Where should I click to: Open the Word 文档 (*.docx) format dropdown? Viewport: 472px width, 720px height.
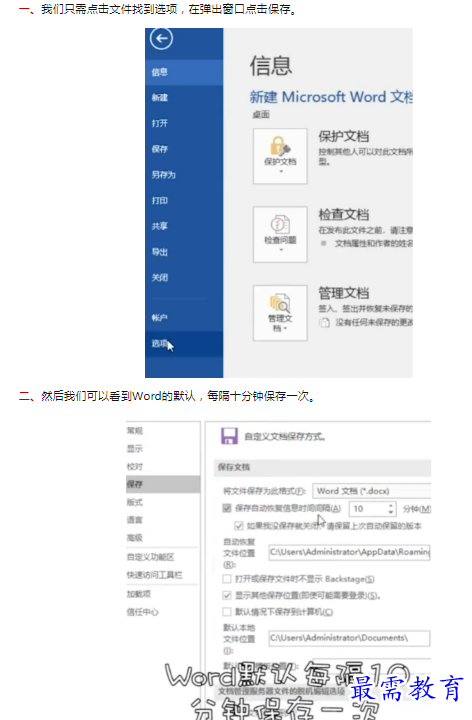click(372, 491)
